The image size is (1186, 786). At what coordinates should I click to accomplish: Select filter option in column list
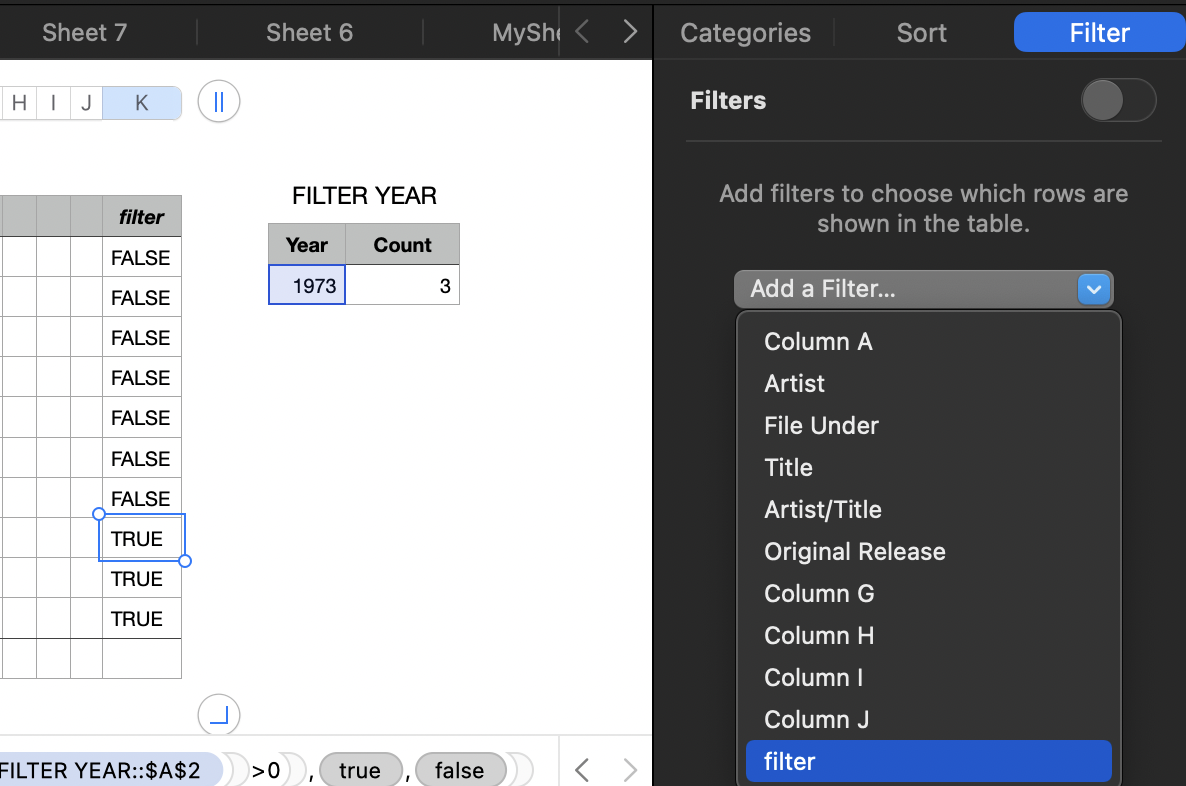[790, 762]
